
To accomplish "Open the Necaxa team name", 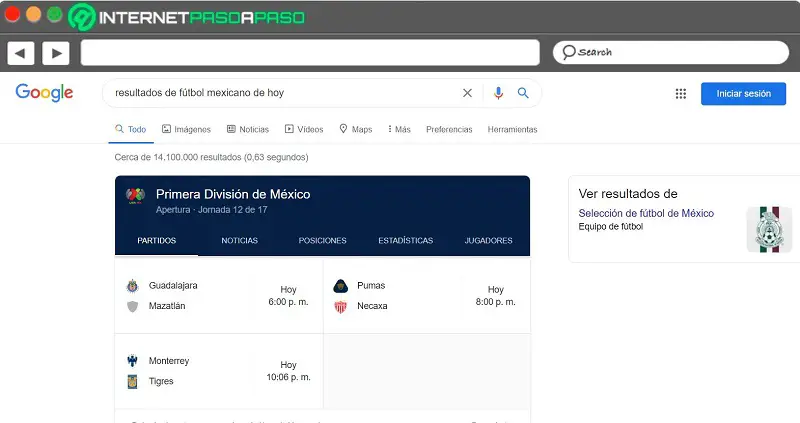I will pyautogui.click(x=372, y=306).
